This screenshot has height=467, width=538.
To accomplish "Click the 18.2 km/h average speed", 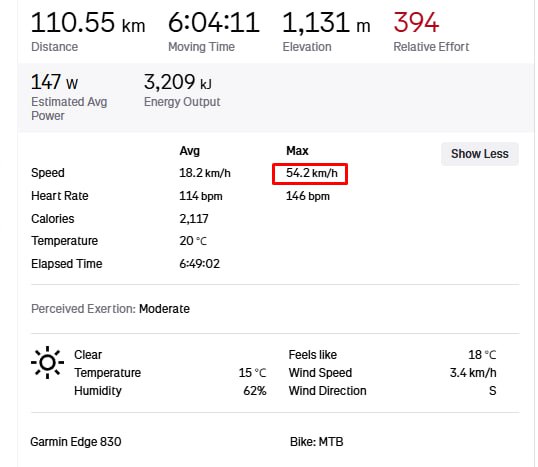I will tap(205, 173).
